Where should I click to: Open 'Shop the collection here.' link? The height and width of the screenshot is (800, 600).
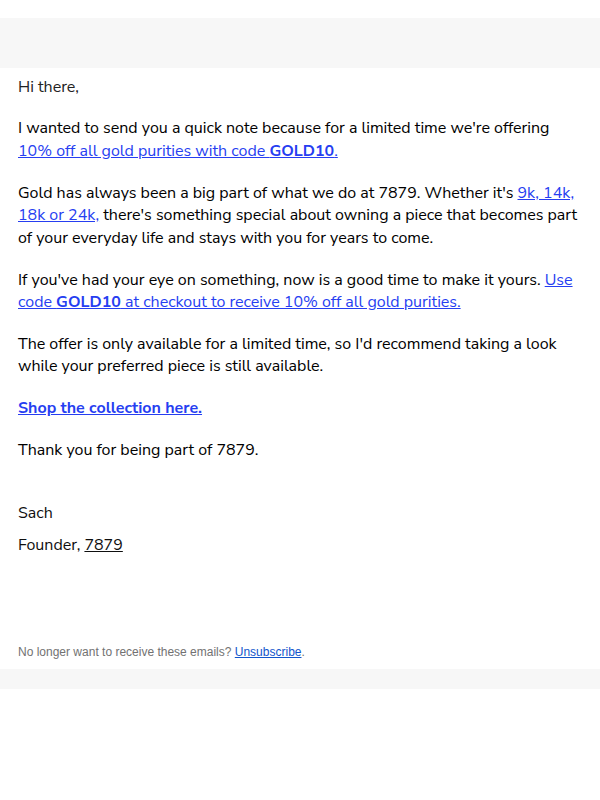click(x=110, y=408)
